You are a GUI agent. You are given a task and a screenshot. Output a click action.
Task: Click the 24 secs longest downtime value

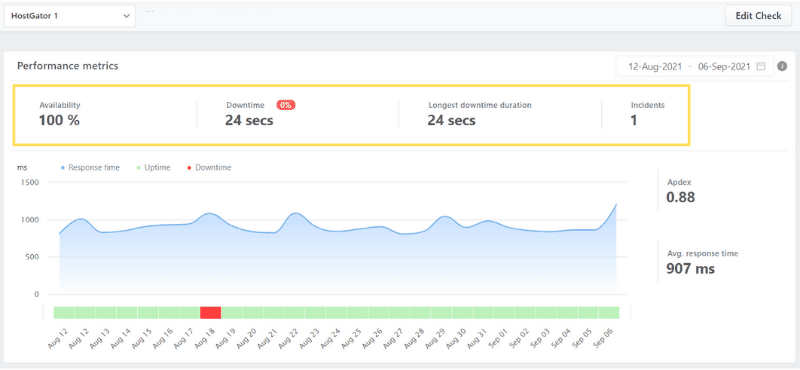452,120
